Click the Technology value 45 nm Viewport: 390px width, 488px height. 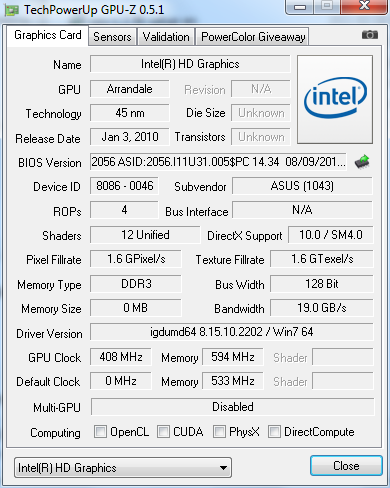130,113
